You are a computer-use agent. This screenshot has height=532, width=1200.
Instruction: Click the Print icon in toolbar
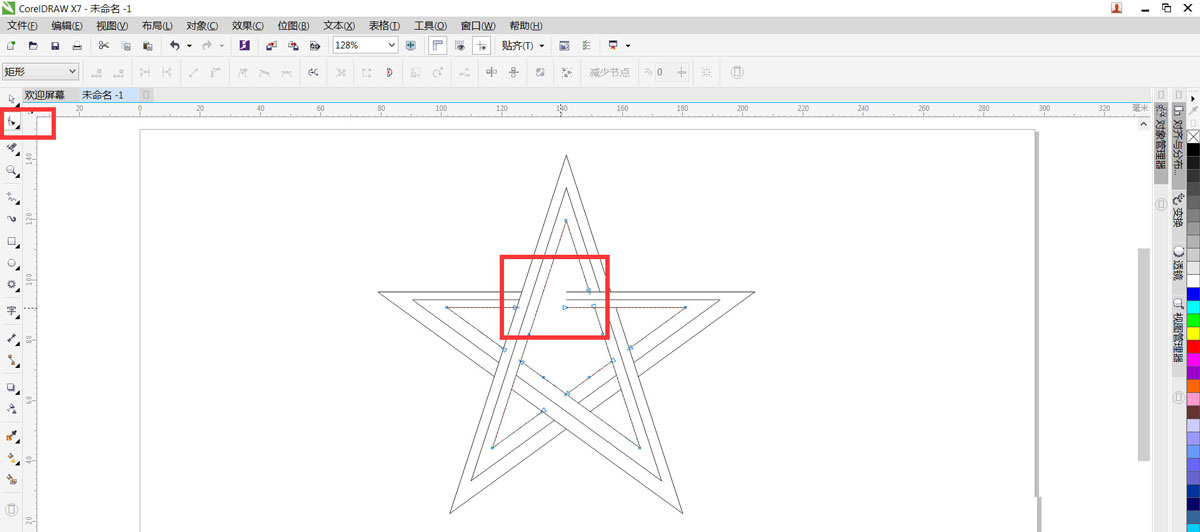pyautogui.click(x=77, y=46)
